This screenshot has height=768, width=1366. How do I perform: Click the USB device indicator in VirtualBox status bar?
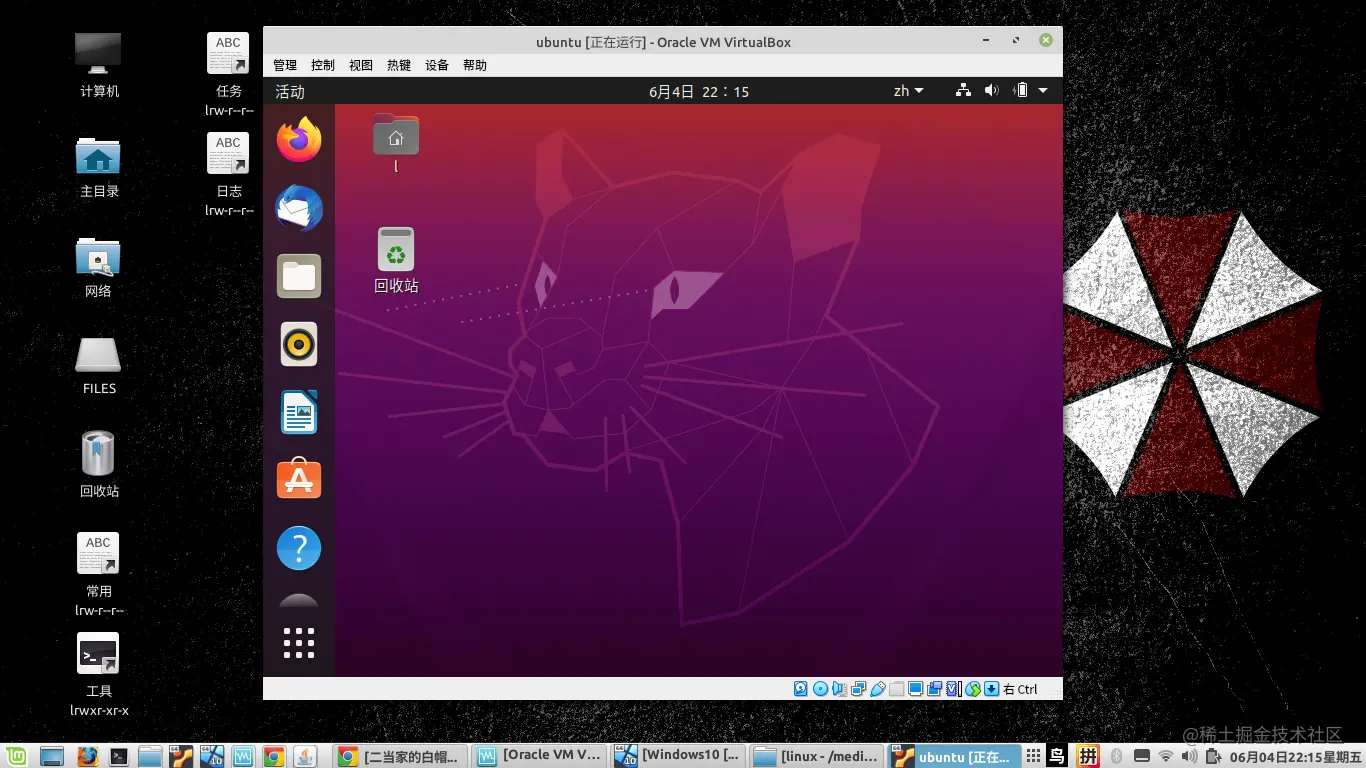pos(877,688)
